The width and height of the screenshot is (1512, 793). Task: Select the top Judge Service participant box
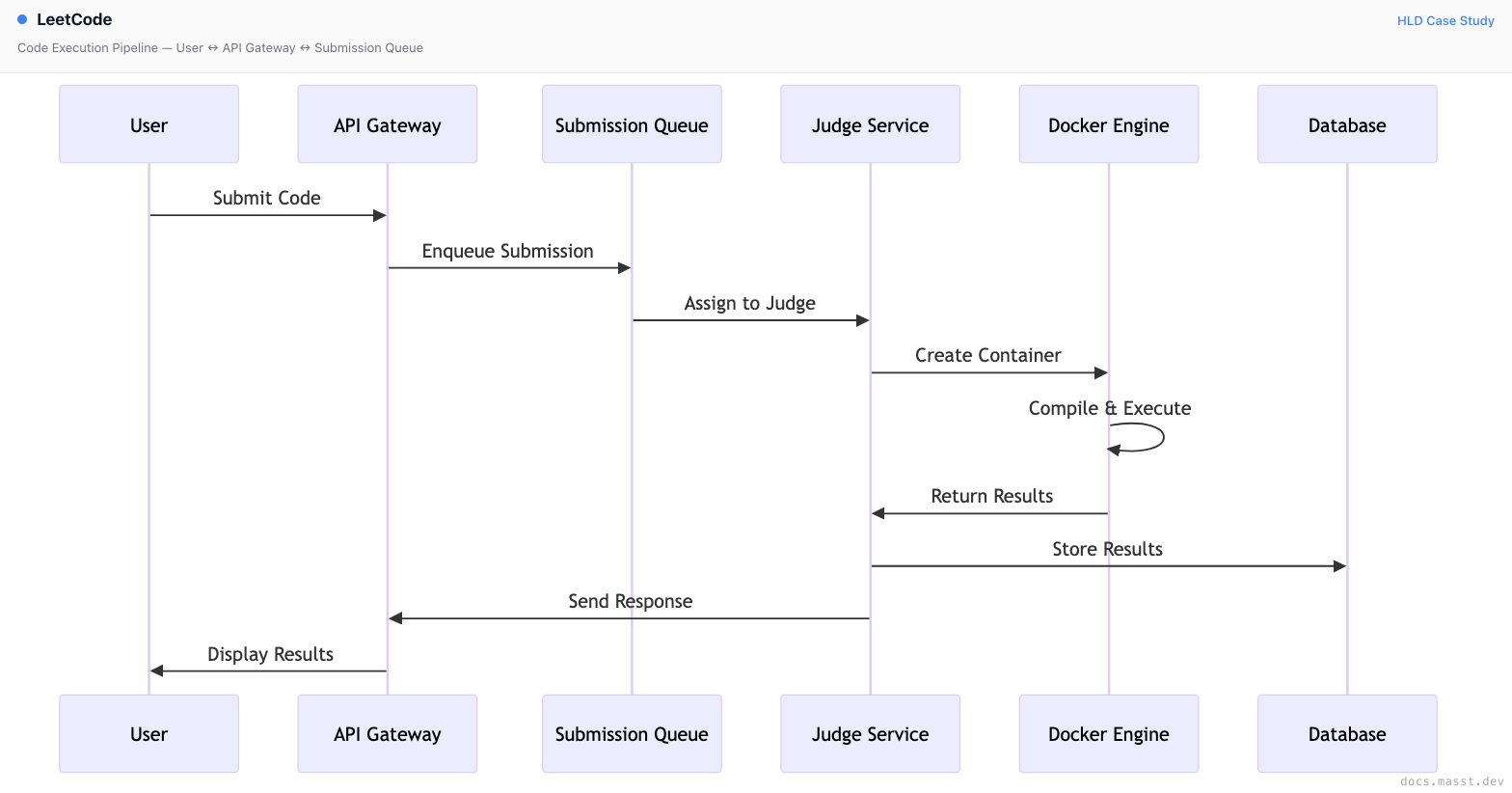click(x=871, y=124)
